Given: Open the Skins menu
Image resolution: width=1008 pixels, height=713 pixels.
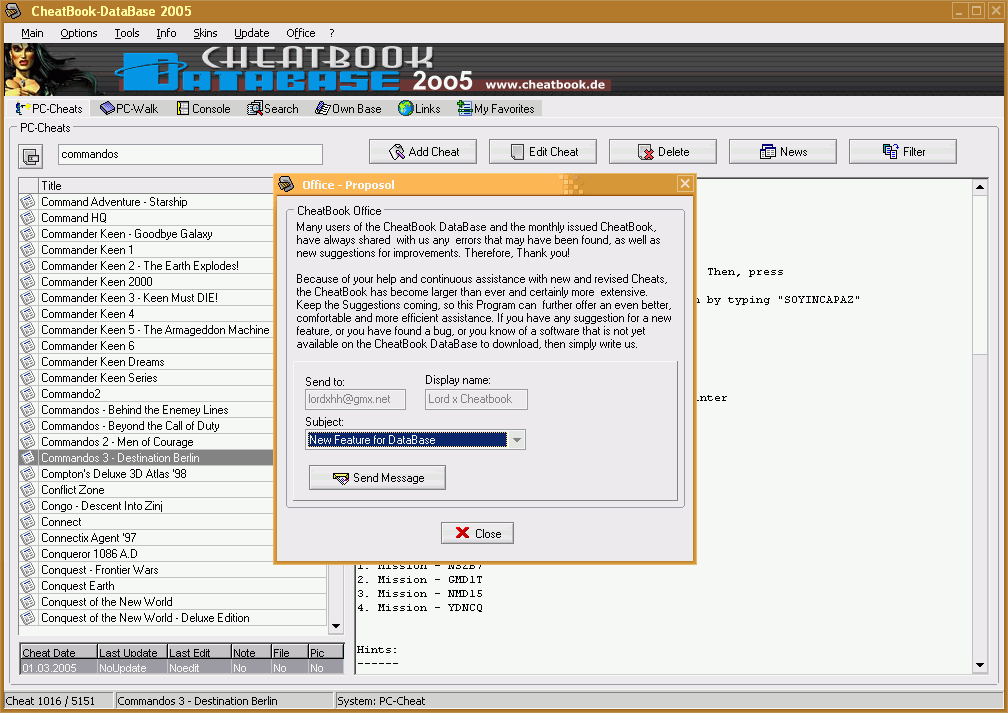Looking at the screenshot, I should [205, 33].
